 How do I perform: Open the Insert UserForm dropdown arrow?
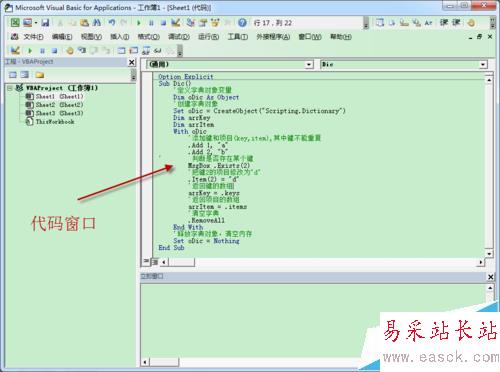(35, 23)
